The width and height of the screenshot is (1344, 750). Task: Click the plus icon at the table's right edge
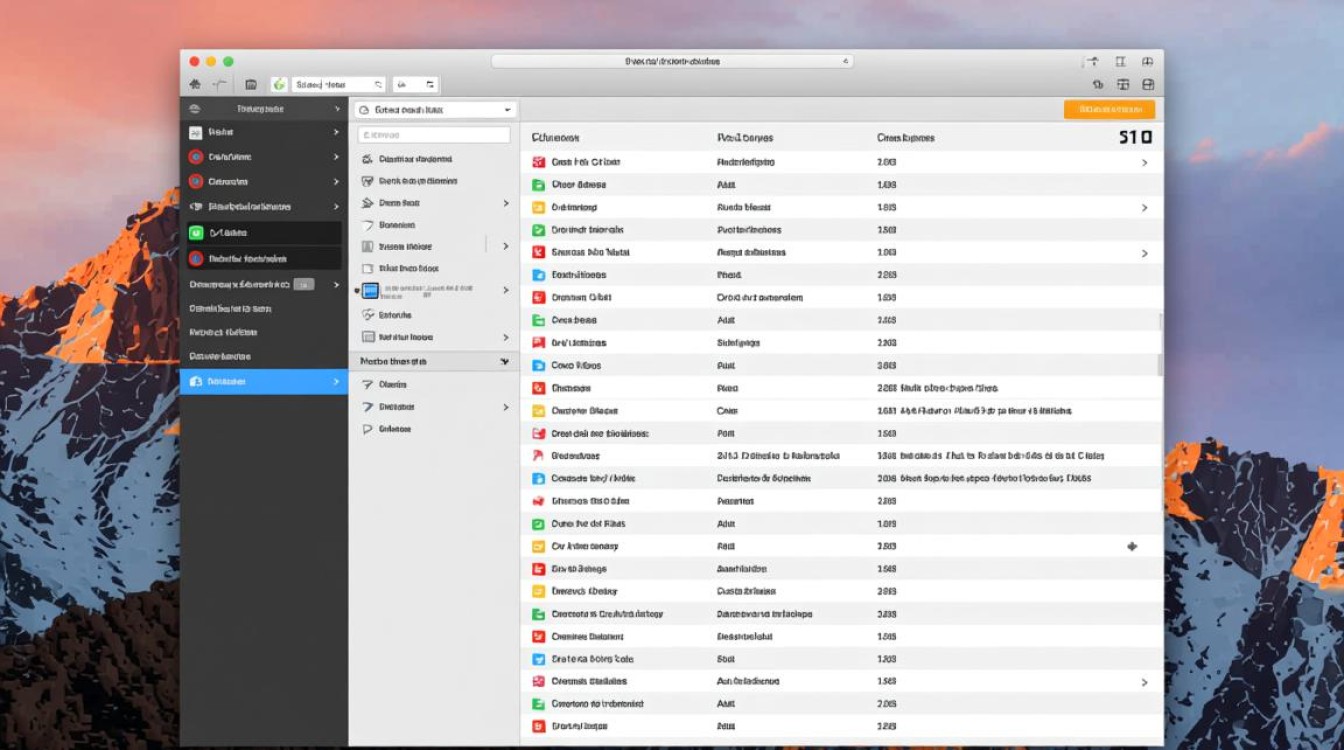coord(1132,547)
